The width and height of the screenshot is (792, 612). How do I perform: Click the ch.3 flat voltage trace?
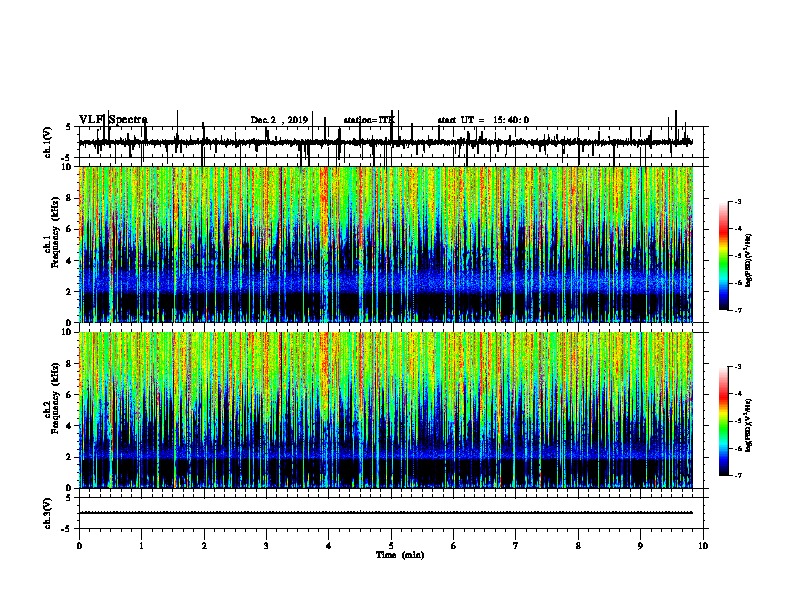(386, 513)
